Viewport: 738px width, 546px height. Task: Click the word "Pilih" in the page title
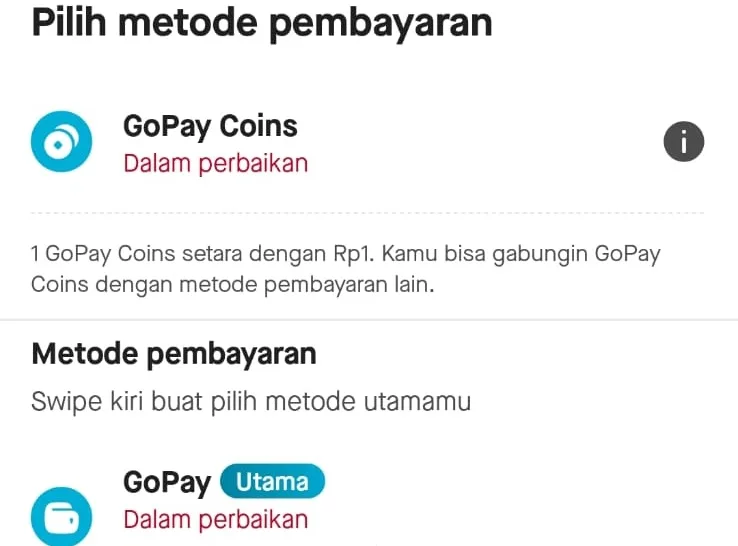(68, 22)
